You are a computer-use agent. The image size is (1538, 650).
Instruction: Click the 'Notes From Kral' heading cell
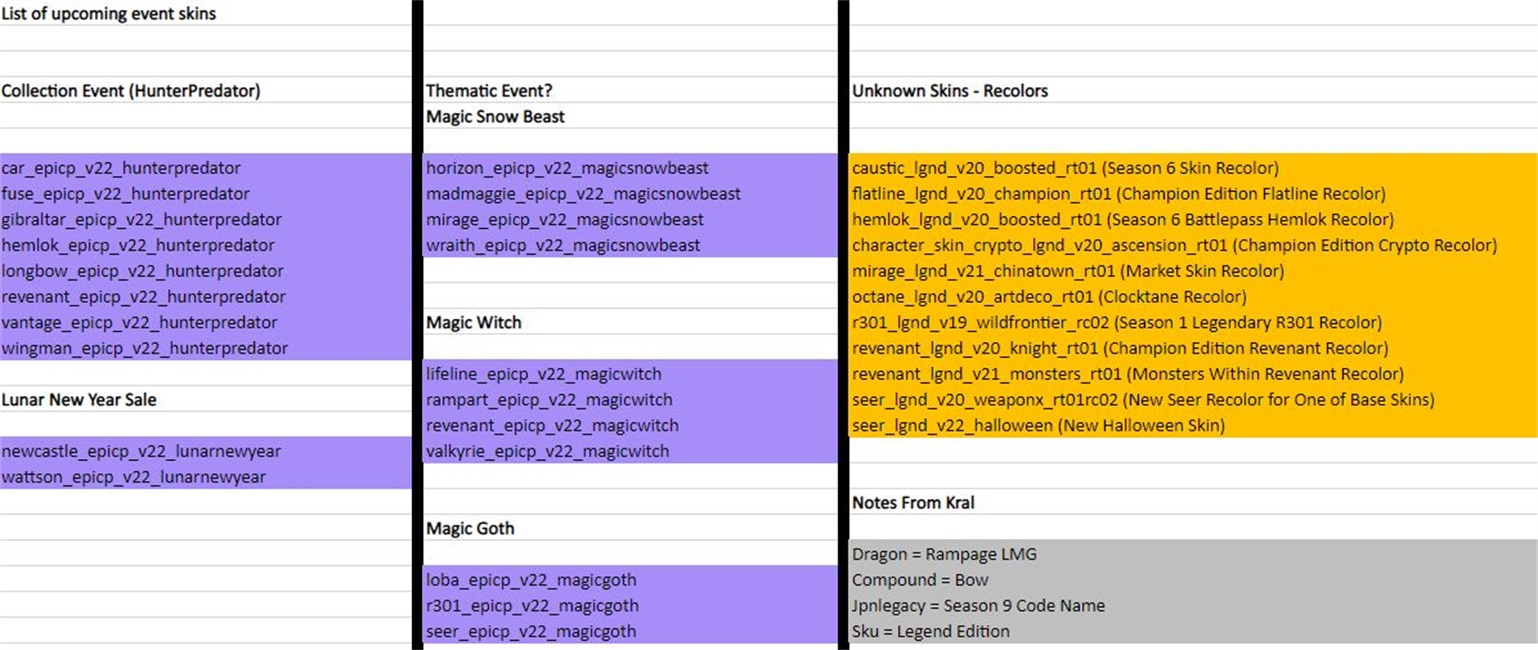pos(913,503)
